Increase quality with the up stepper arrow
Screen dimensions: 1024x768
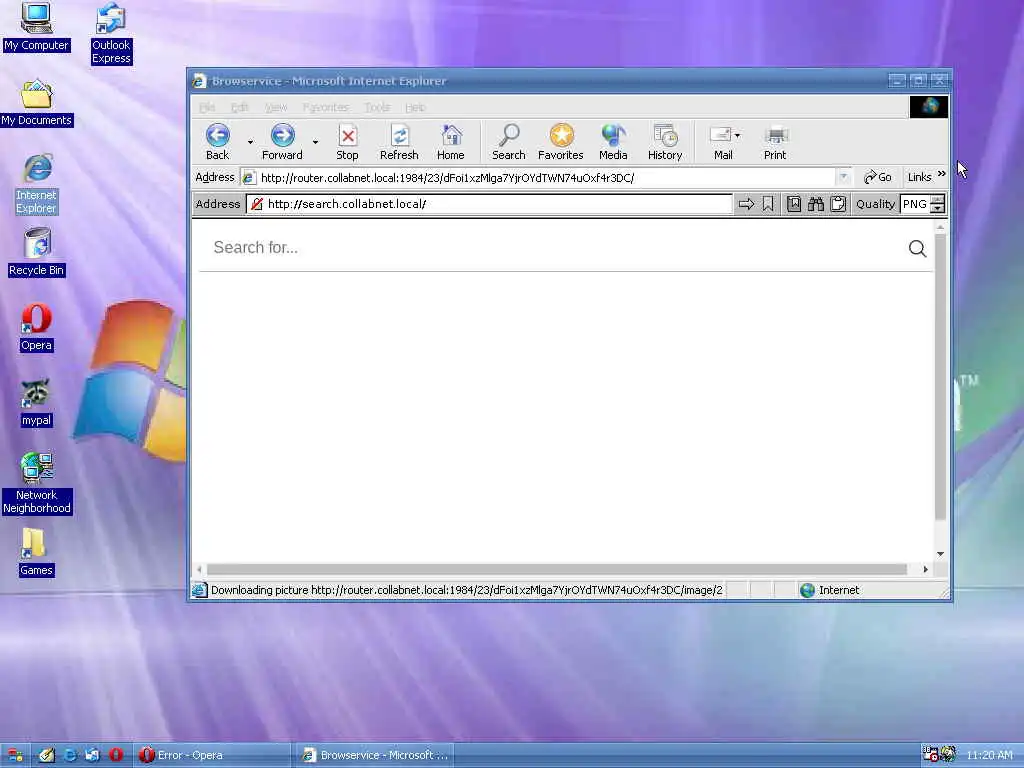pos(938,200)
